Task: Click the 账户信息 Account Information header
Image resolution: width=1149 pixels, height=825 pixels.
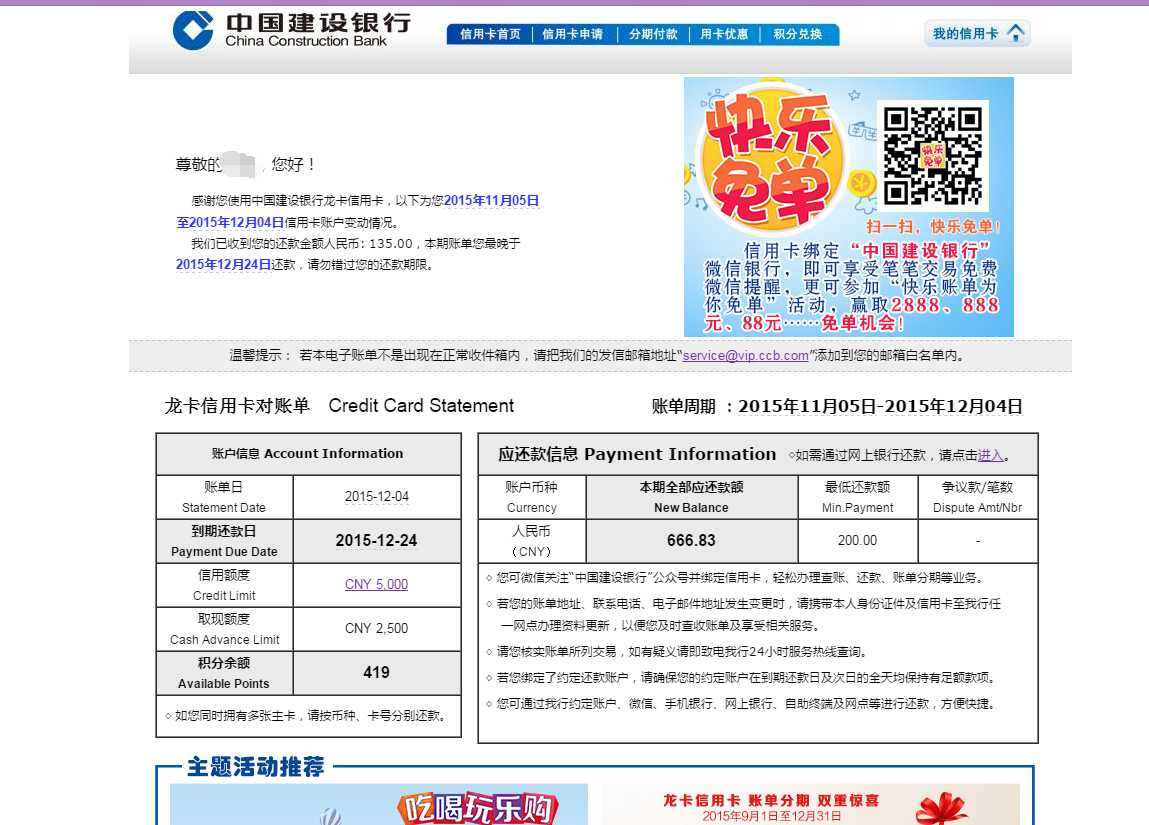Action: pos(308,454)
